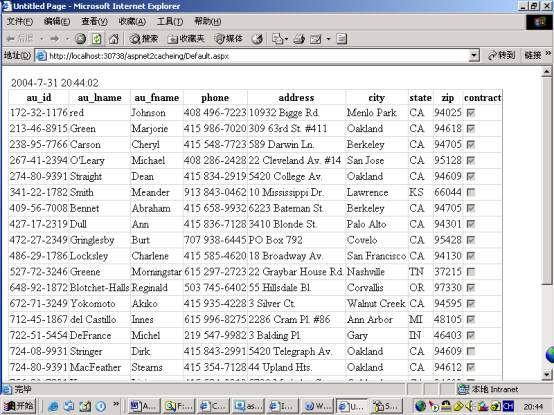Click the History toolbar icon
This screenshot has height=415, width=554.
point(258,38)
